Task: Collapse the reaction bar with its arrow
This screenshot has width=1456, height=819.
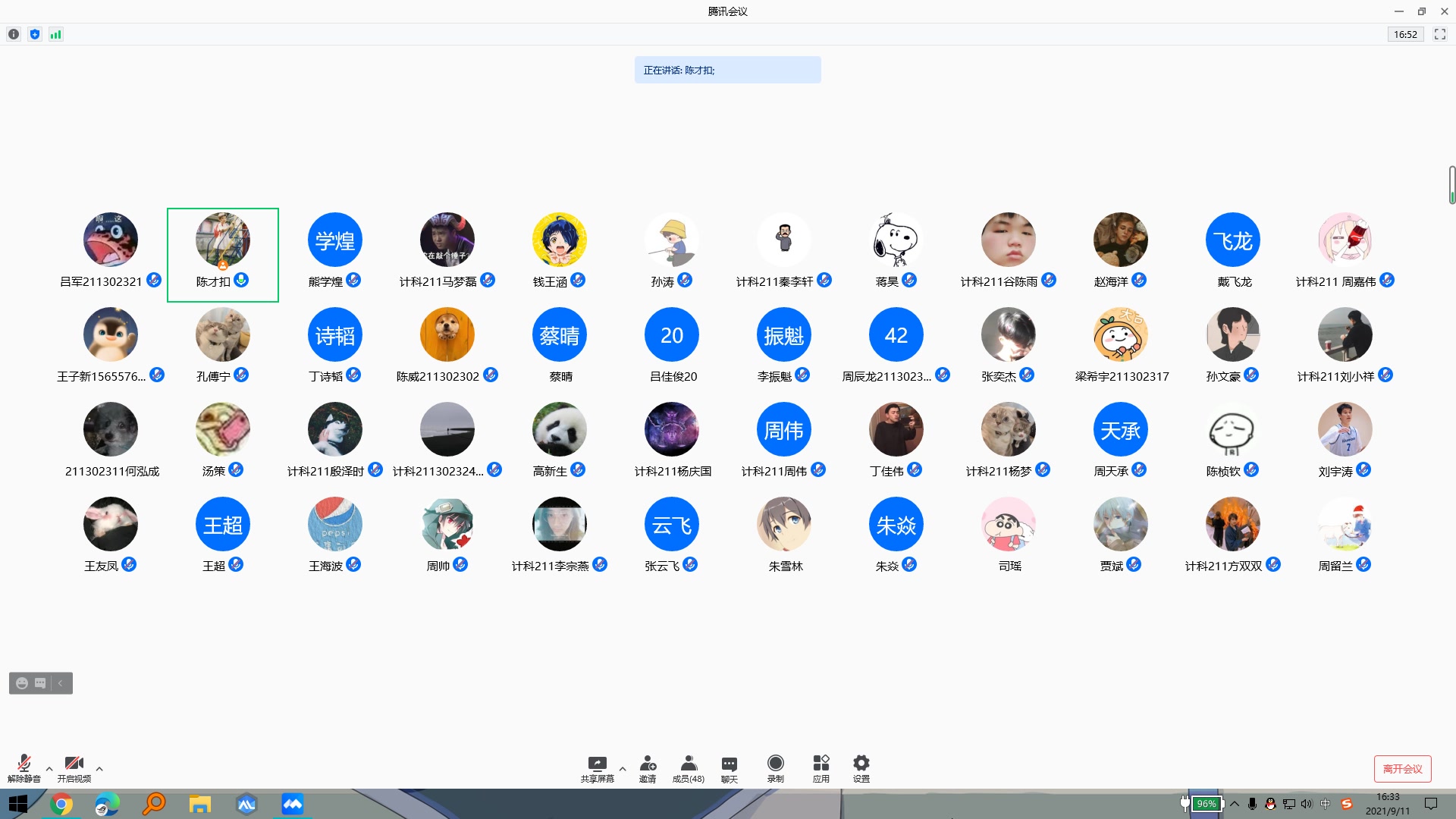Action: [61, 683]
